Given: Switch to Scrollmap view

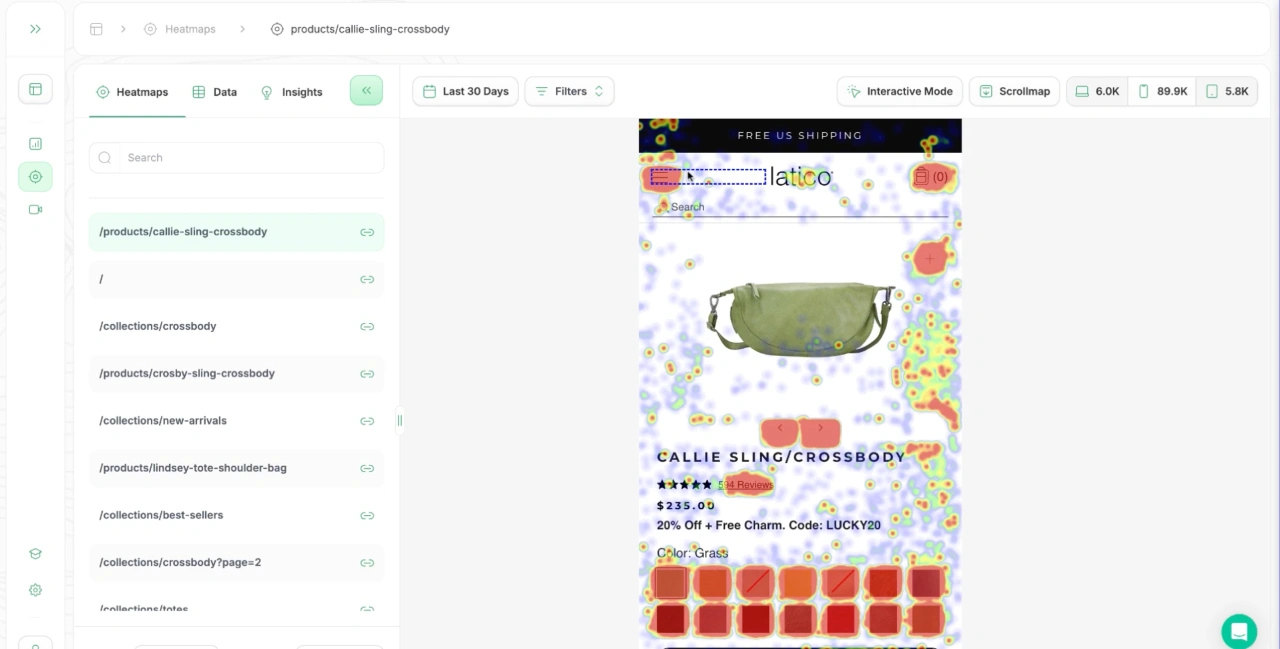Looking at the screenshot, I should (x=1014, y=91).
